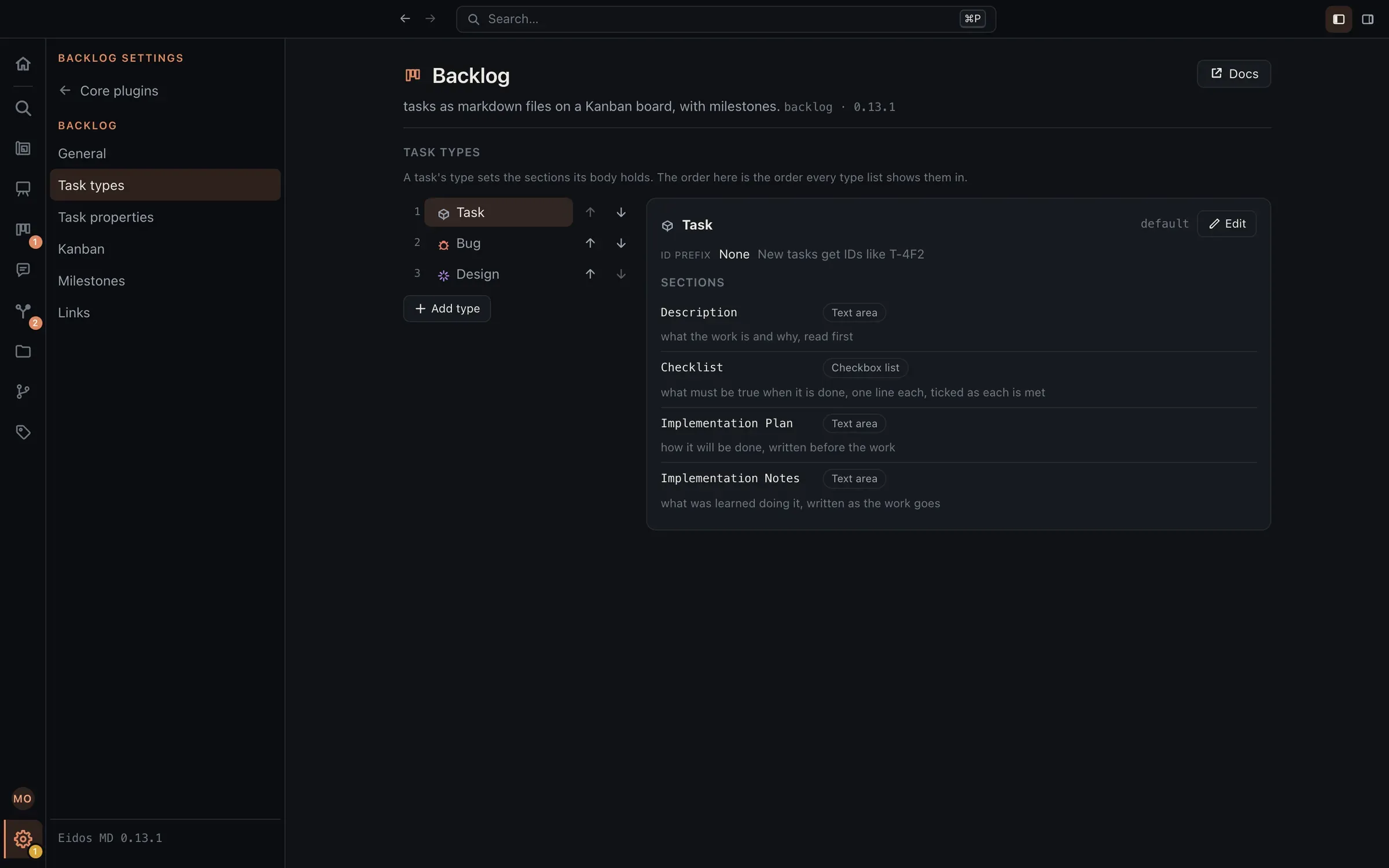Click the Checkbox list chip beside Checklist
1389x868 pixels.
coord(865,367)
